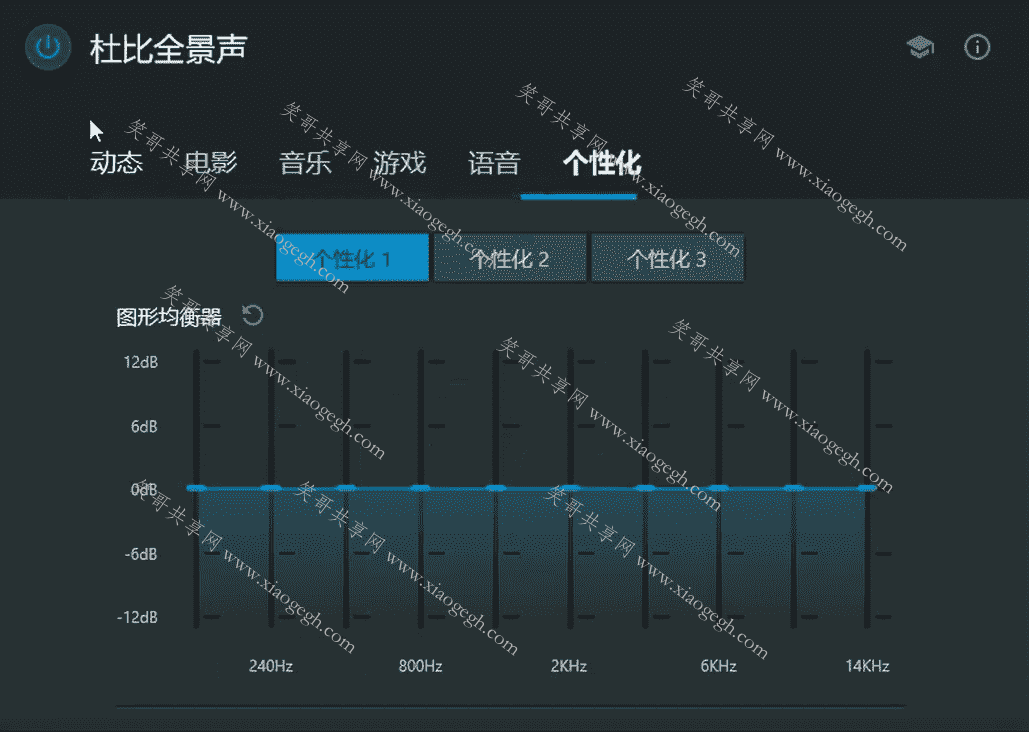Select the 个性化 tab
This screenshot has height=732, width=1029.
[x=601, y=163]
